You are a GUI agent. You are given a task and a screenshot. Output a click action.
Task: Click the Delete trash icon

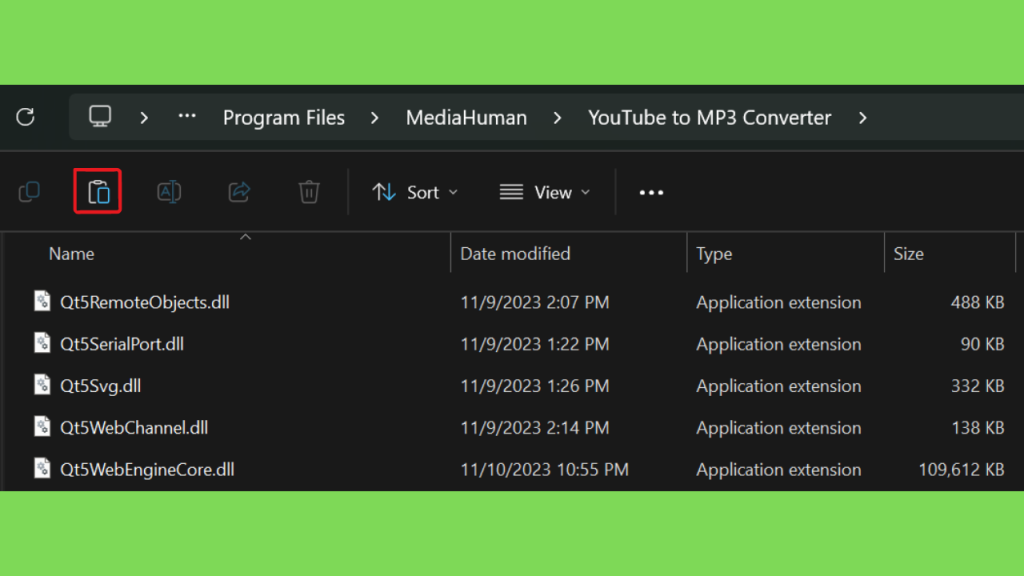tap(309, 192)
